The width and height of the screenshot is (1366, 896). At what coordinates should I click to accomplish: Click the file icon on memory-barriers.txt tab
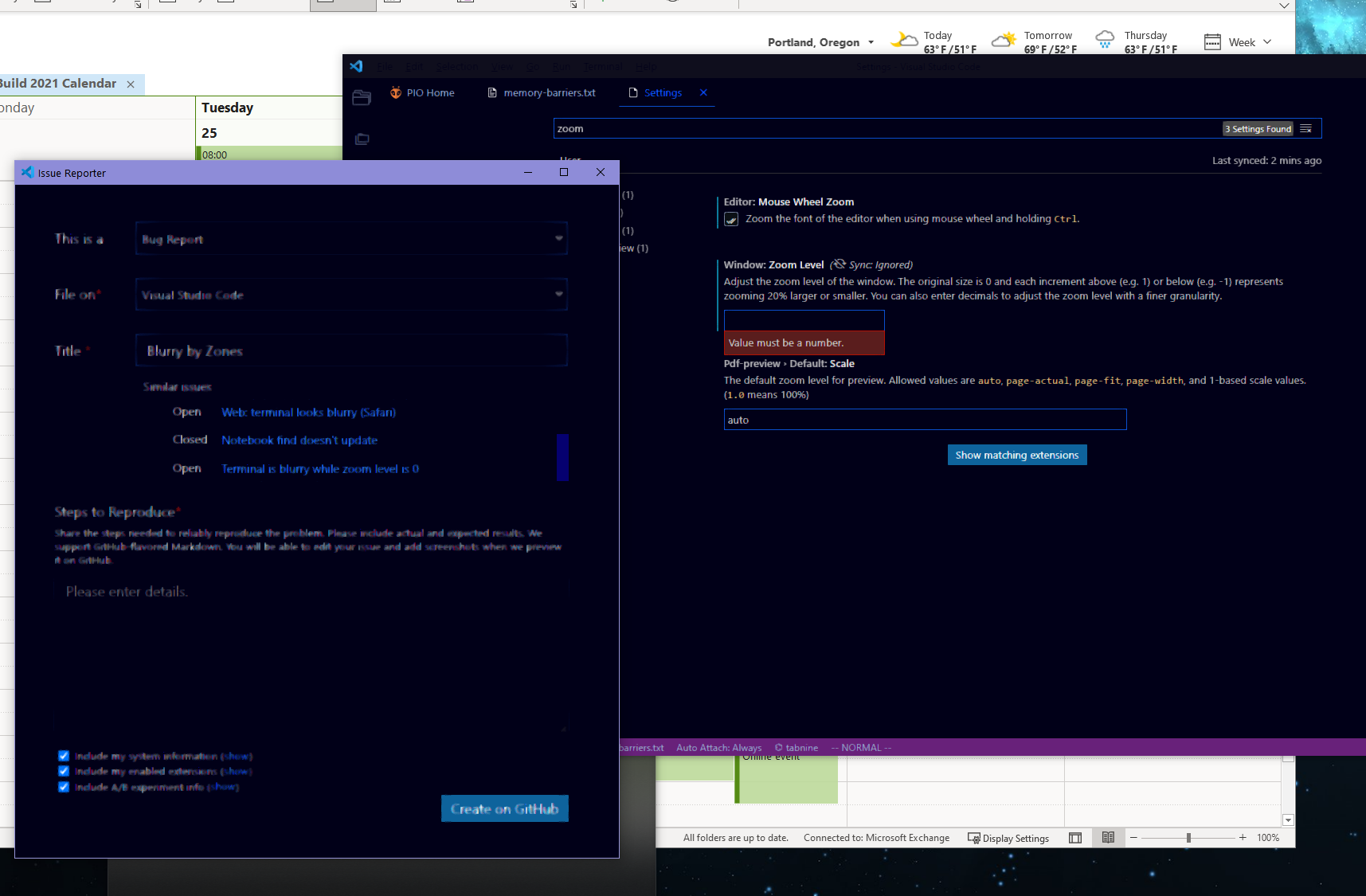point(491,92)
